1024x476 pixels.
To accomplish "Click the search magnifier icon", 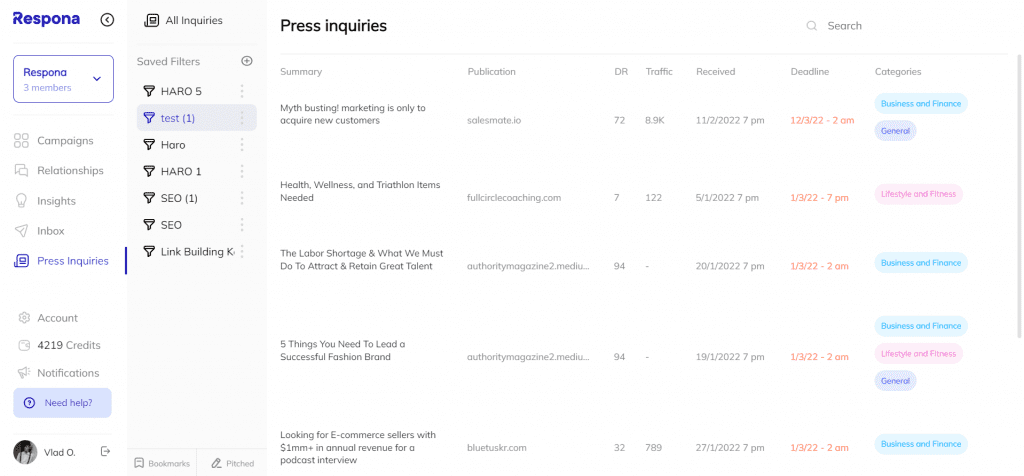I will tap(812, 26).
